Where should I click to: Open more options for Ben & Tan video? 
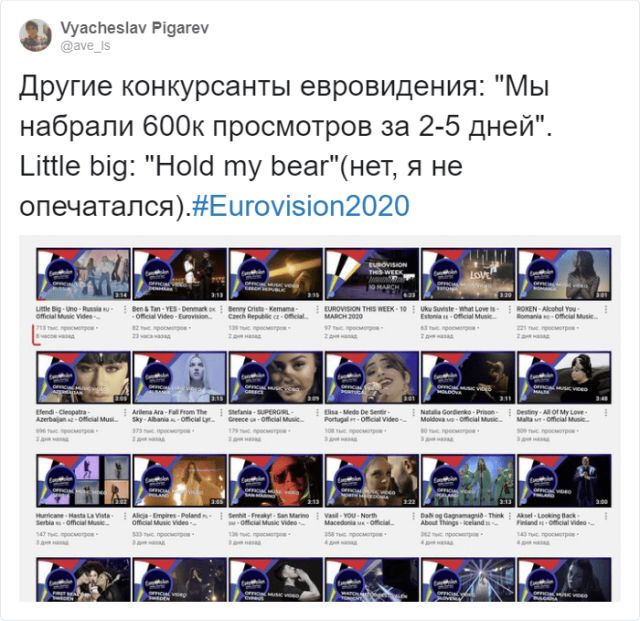pos(221,309)
